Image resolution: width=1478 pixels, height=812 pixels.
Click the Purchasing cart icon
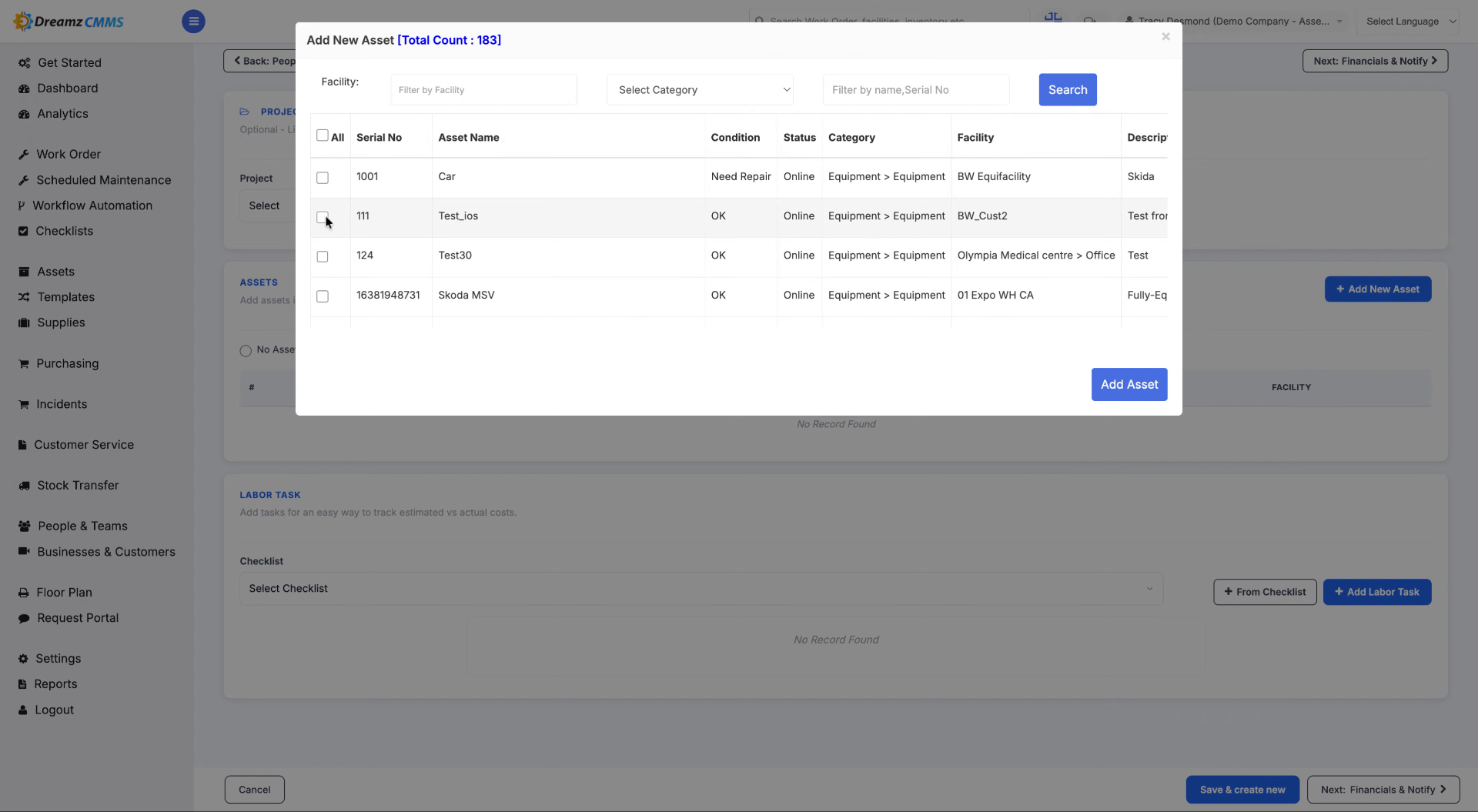(24, 364)
